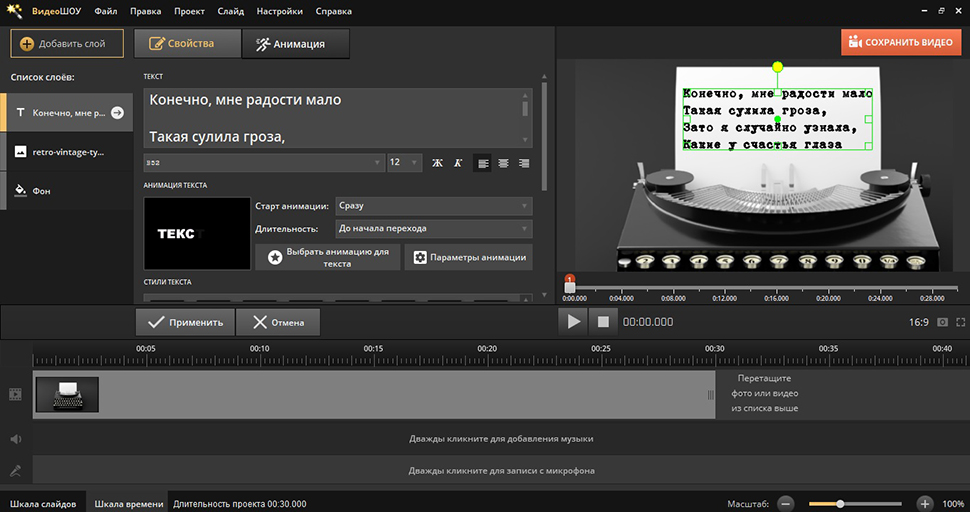The width and height of the screenshot is (970, 512).
Task: Click the music track speaker icon
Action: (15, 439)
